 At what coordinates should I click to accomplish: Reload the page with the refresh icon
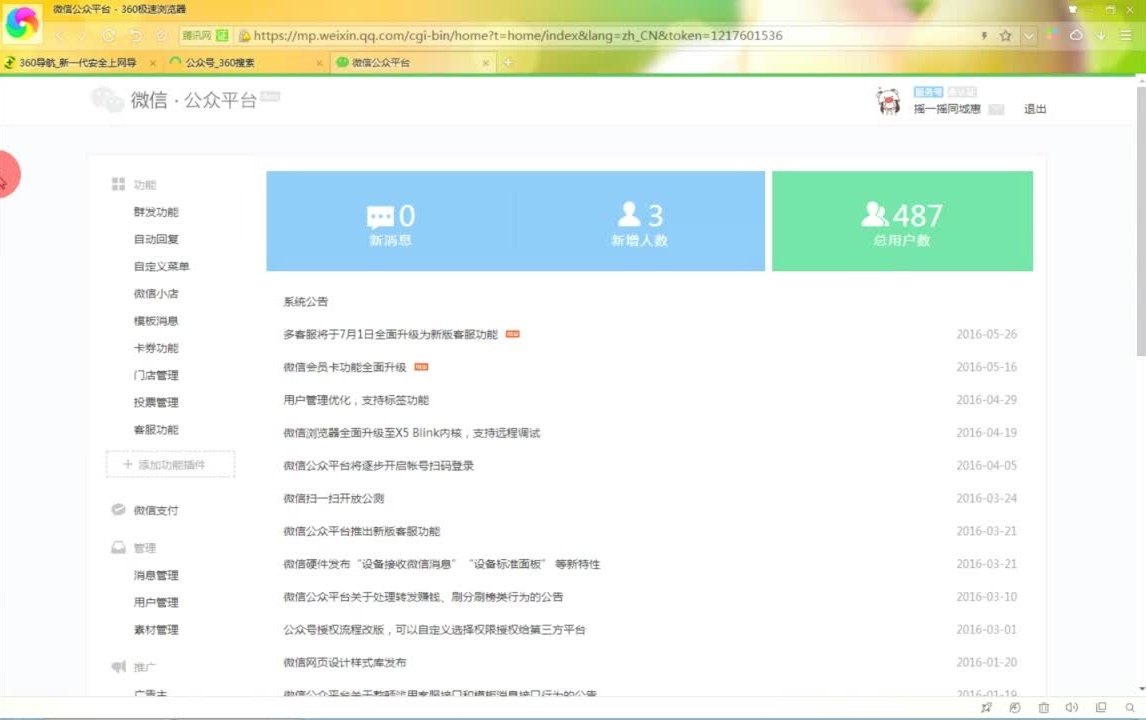click(x=109, y=35)
